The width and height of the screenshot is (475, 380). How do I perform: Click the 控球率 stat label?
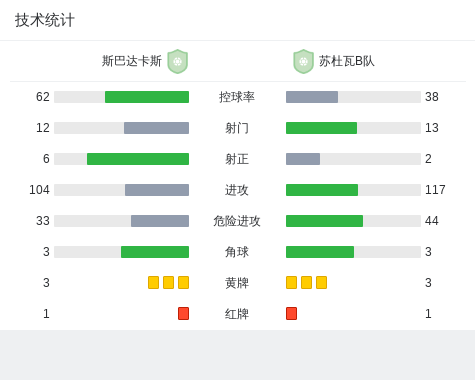[x=237, y=97]
